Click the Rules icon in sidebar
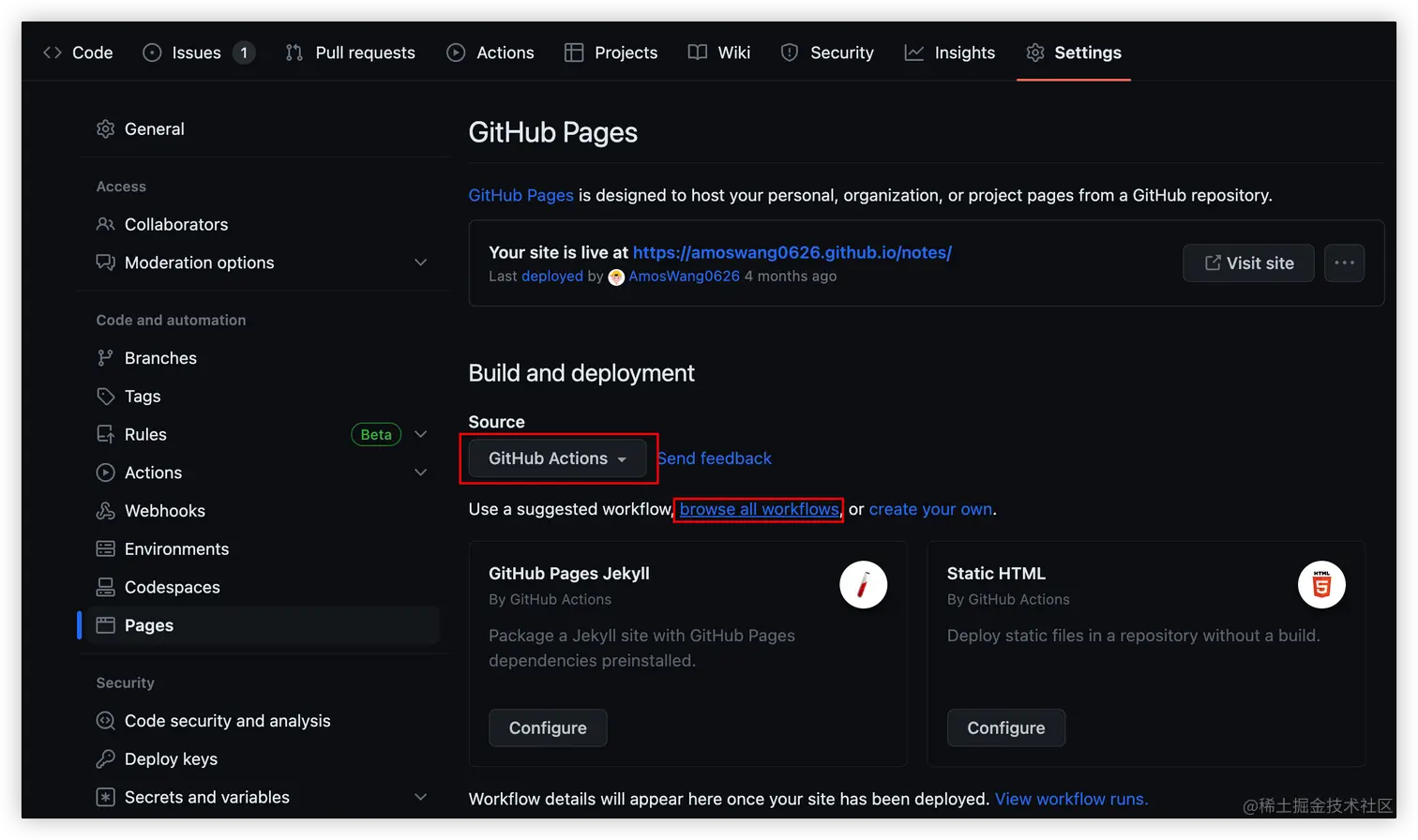Screen dimensions: 1418x840 click(x=106, y=434)
